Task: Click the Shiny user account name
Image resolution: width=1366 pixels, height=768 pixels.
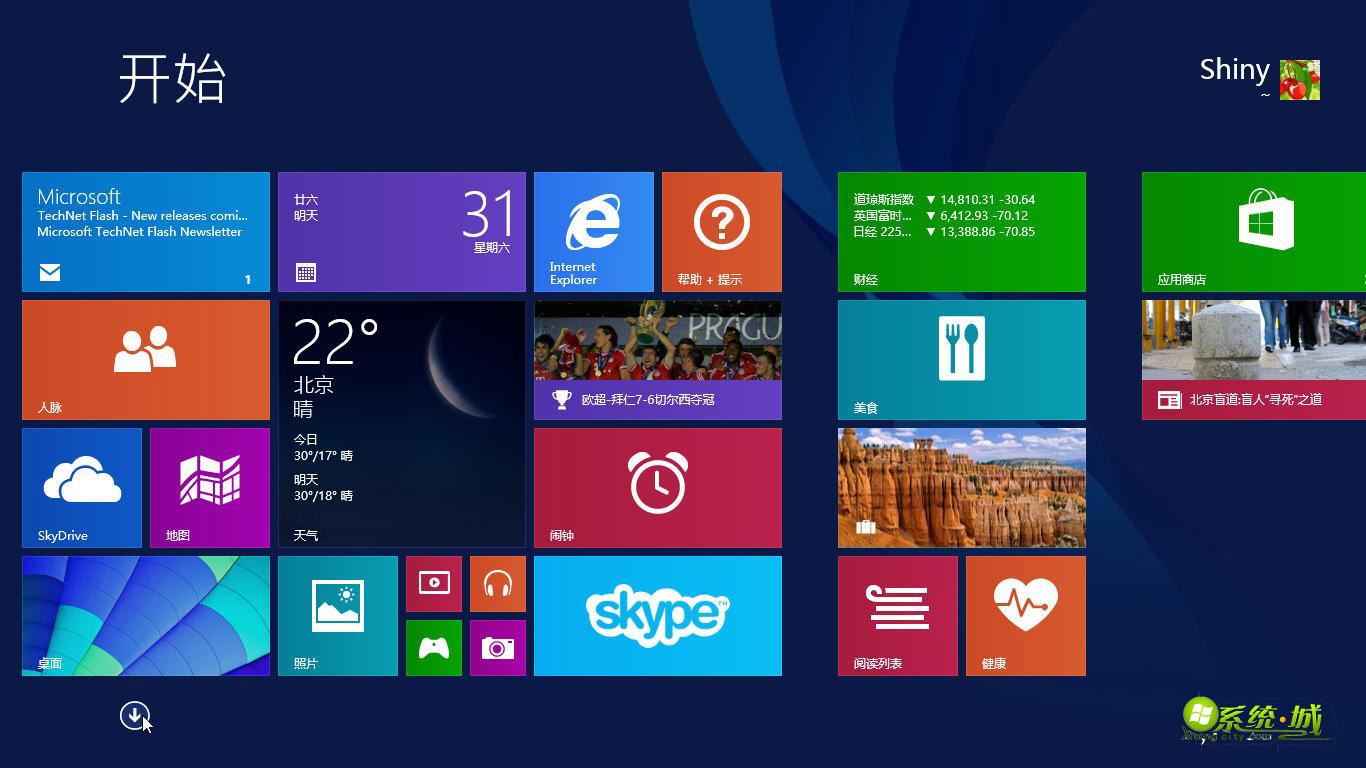Action: (1233, 70)
